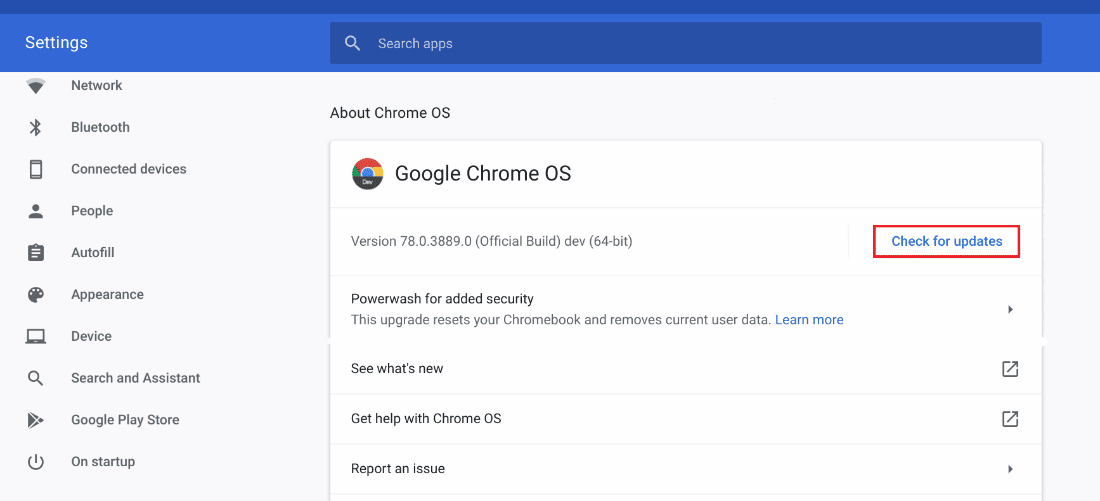Open Get help with Chrome OS
The width and height of the screenshot is (1100, 501).
685,419
